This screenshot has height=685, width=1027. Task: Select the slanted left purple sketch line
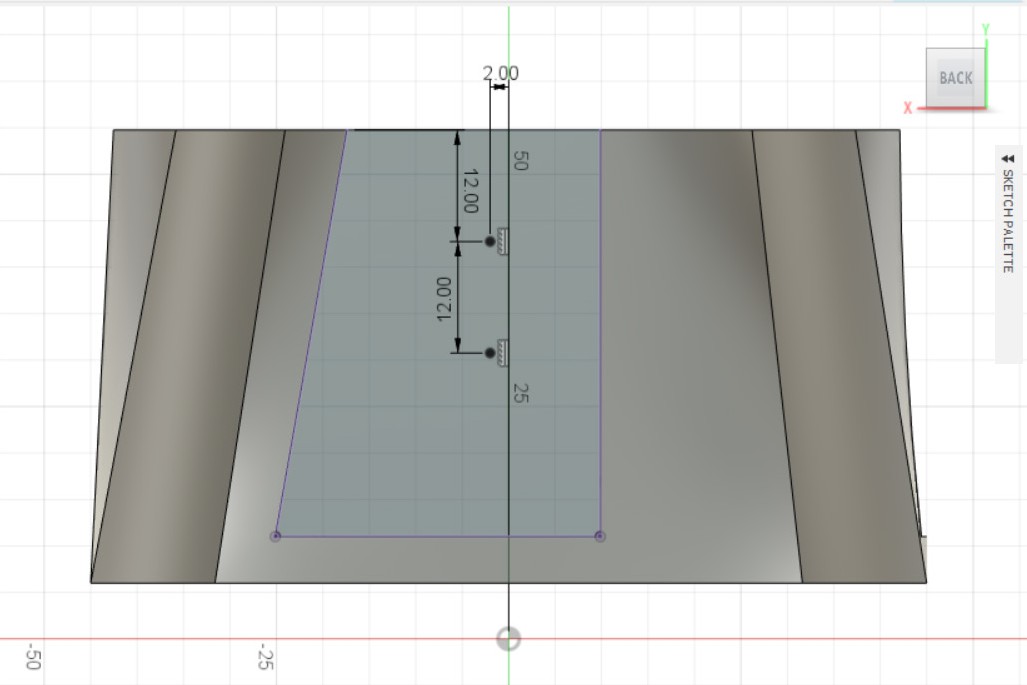[312, 333]
